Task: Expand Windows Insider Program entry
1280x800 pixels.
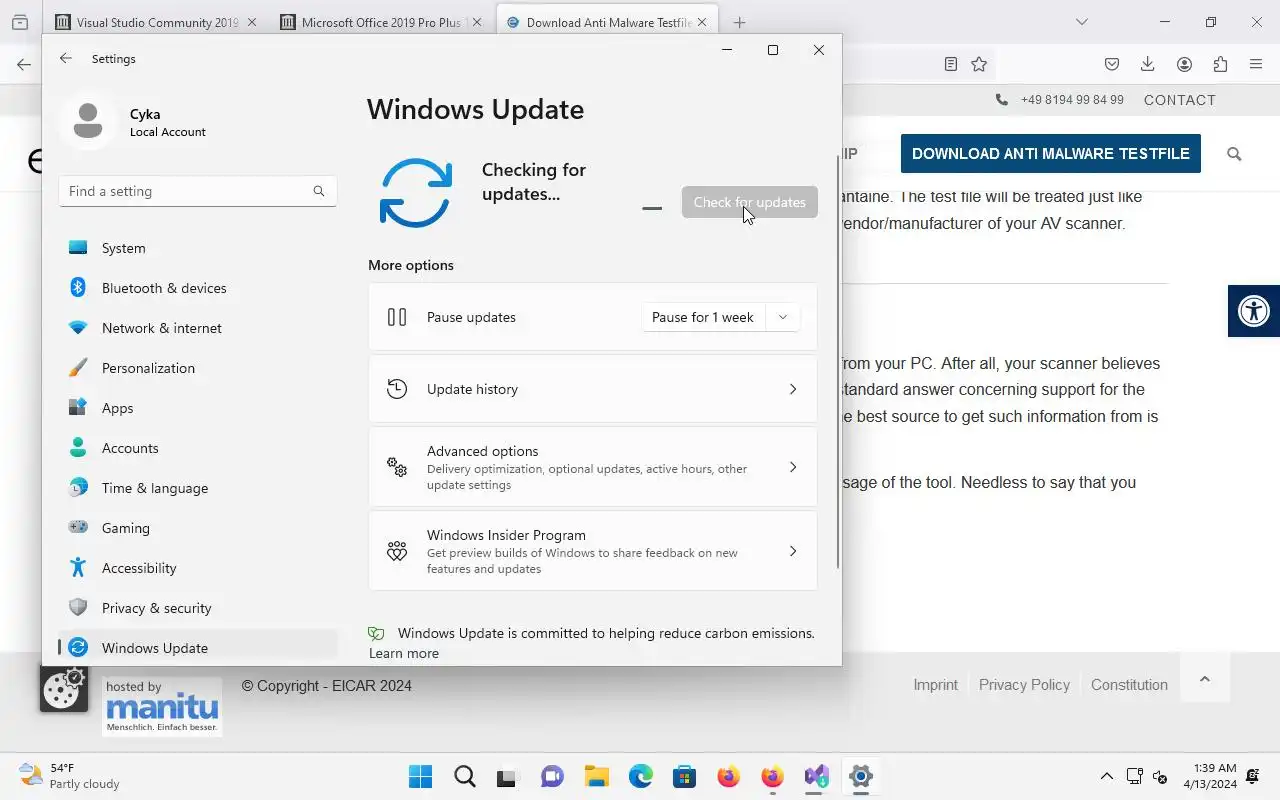Action: [x=592, y=551]
